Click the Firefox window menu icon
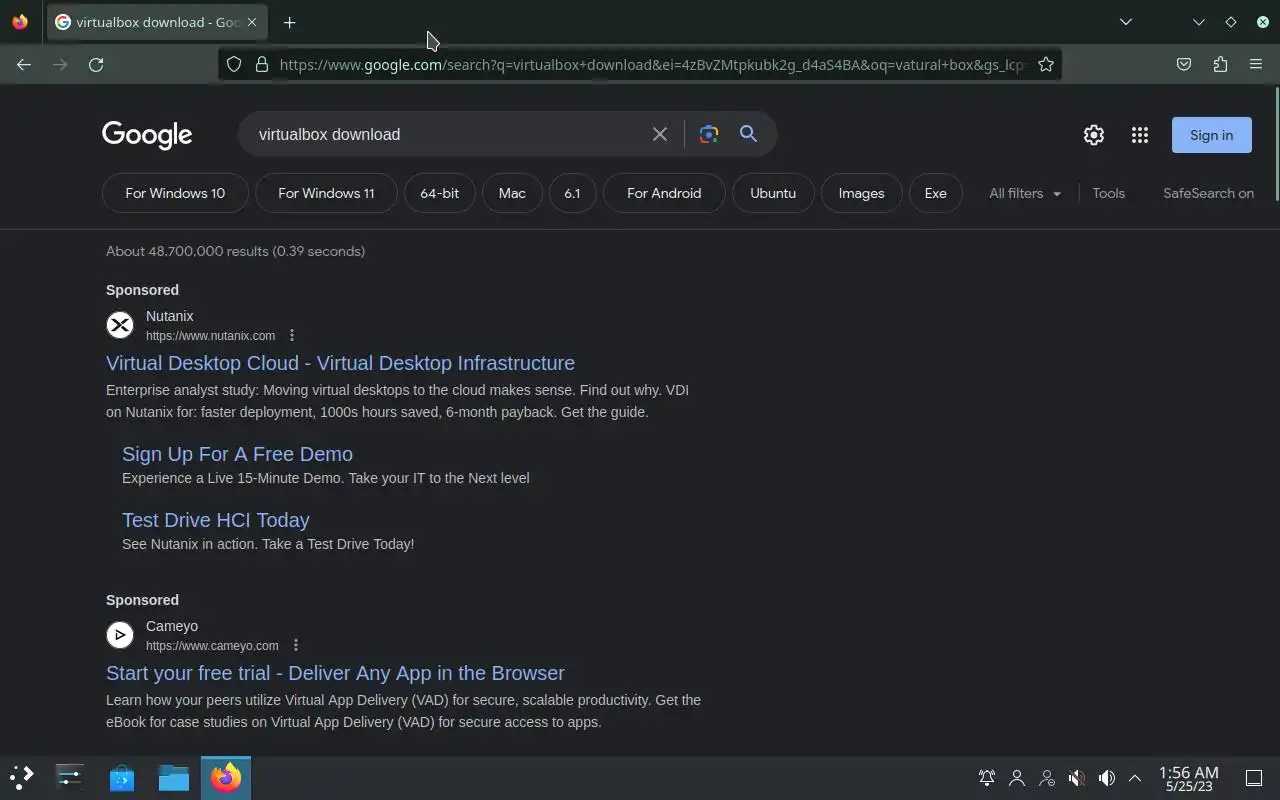This screenshot has width=1280, height=800. (x=20, y=22)
